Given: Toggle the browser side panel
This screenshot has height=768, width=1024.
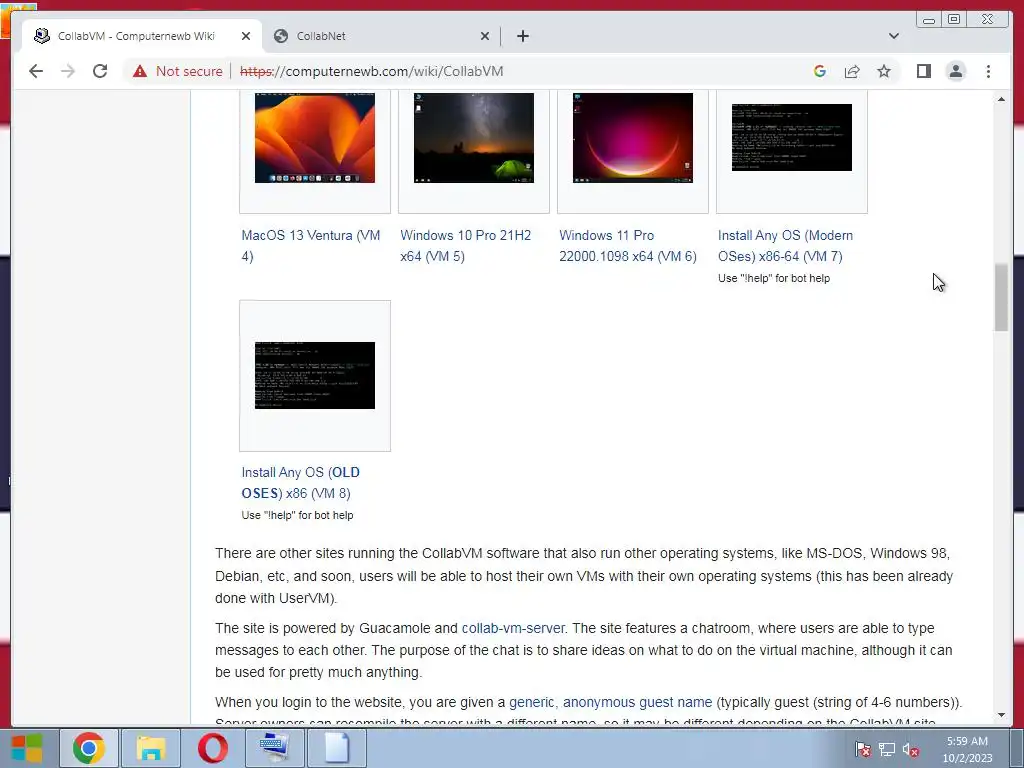Looking at the screenshot, I should tap(923, 71).
